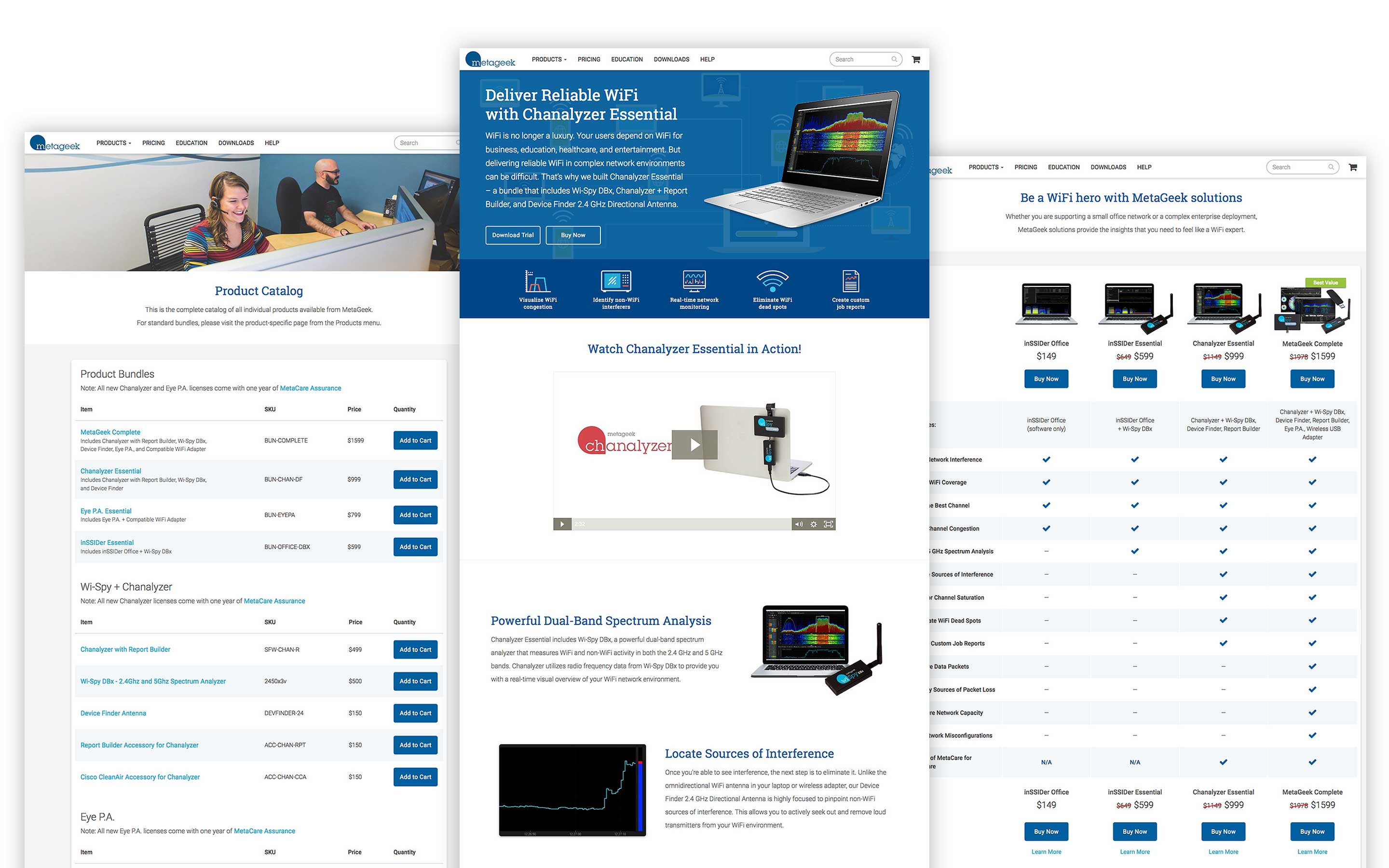Open the Eye P.A. Essential link

tap(106, 511)
